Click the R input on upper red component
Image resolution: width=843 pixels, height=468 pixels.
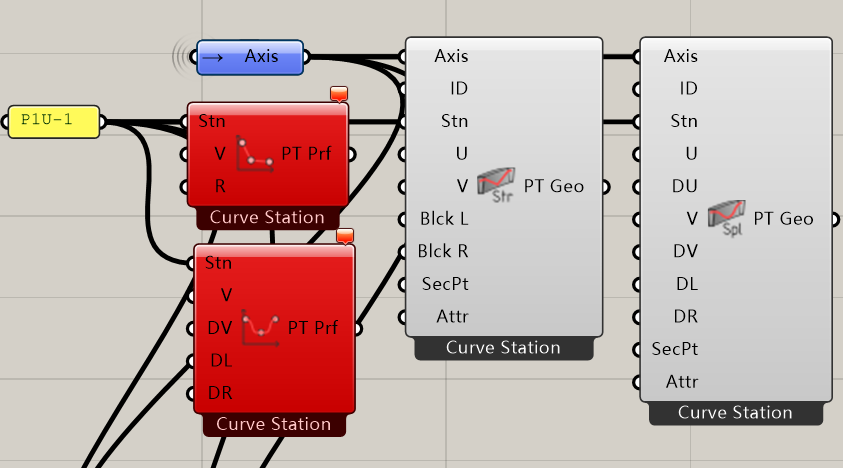pyautogui.click(x=219, y=186)
